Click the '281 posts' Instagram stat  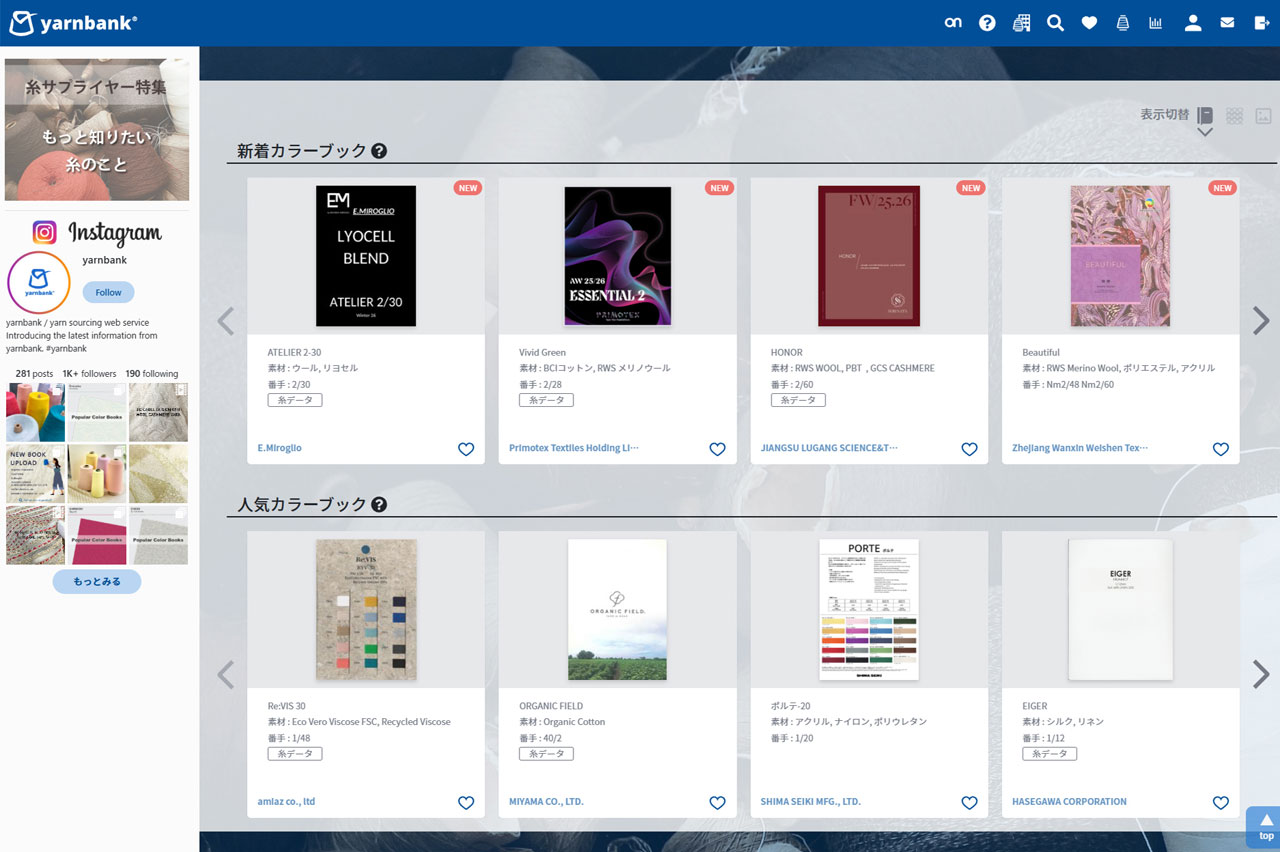34,373
